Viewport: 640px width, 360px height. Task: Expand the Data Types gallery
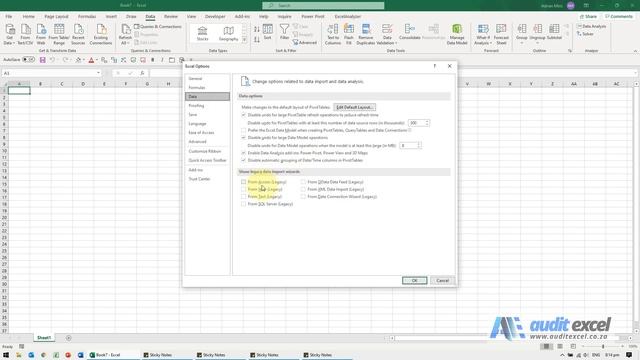click(244, 40)
